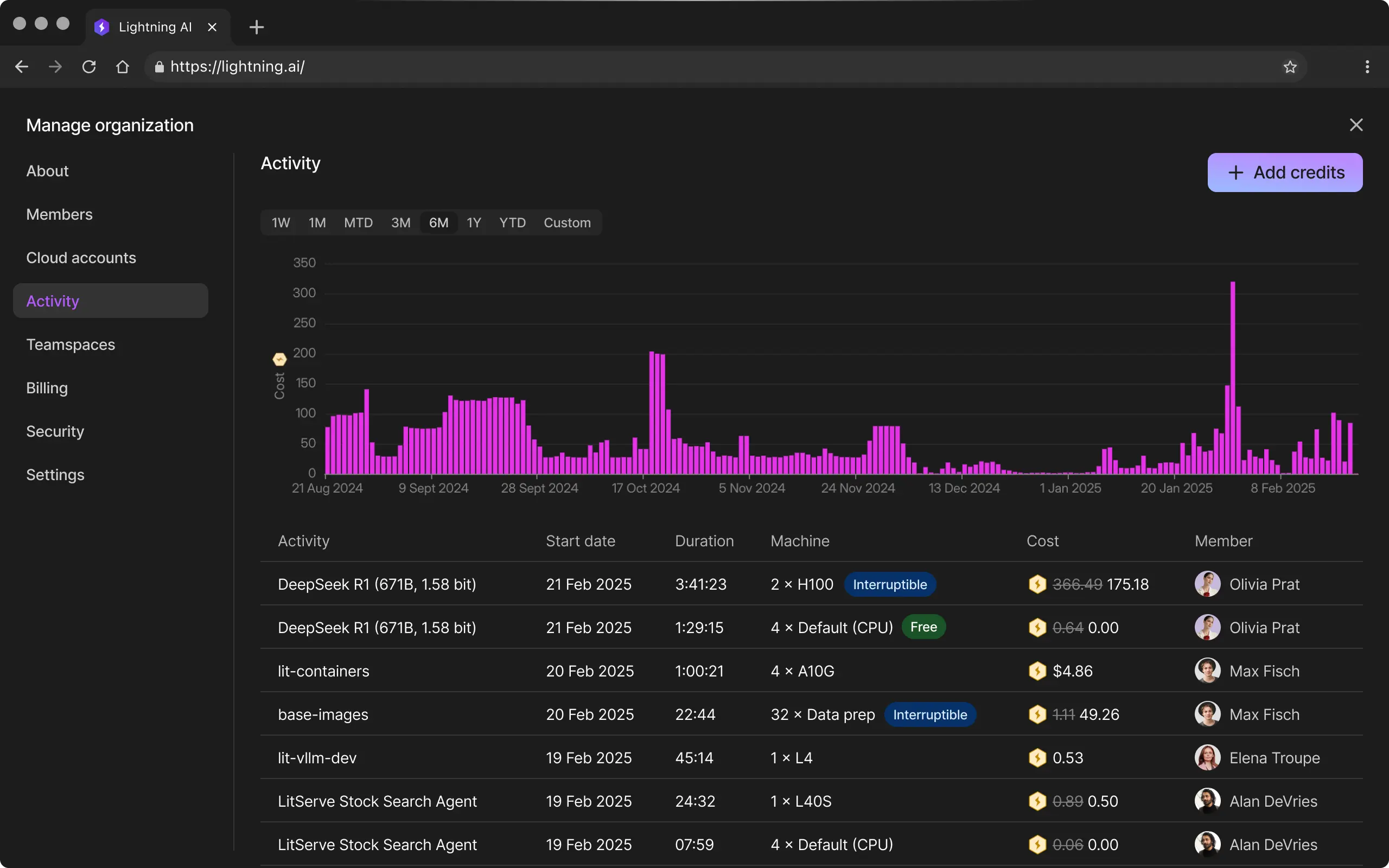Click Max Fisch's avatar in the base-images row
The width and height of the screenshot is (1389, 868).
pos(1207,714)
